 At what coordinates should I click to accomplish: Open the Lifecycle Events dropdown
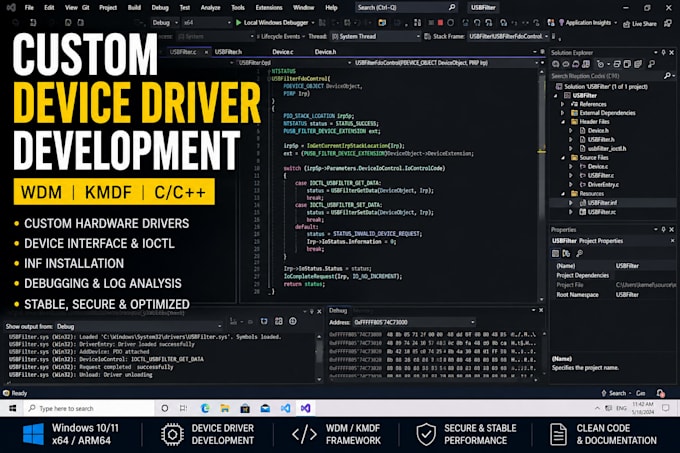281,36
